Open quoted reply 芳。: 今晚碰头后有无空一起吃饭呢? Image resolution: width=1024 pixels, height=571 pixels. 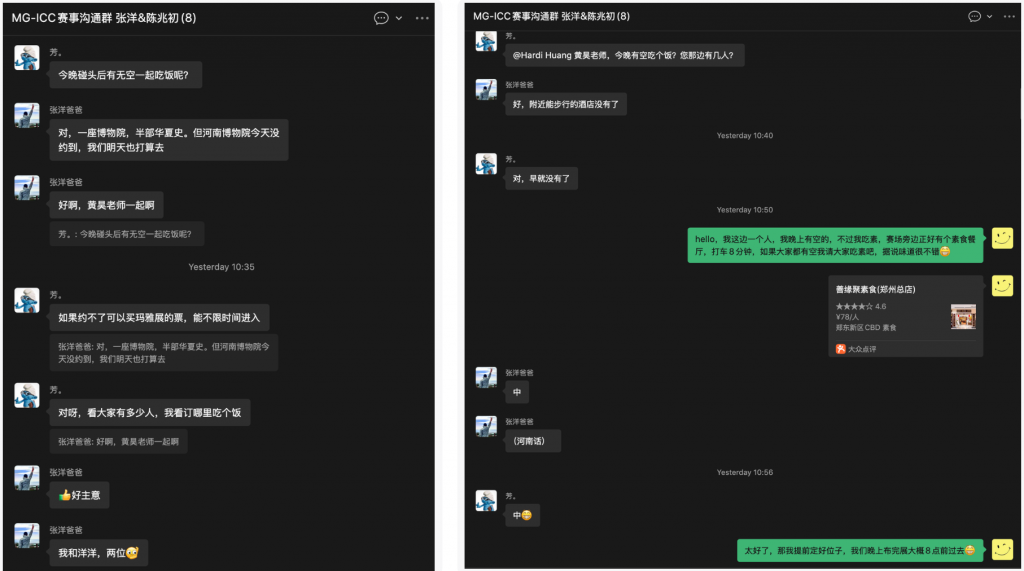click(x=127, y=234)
